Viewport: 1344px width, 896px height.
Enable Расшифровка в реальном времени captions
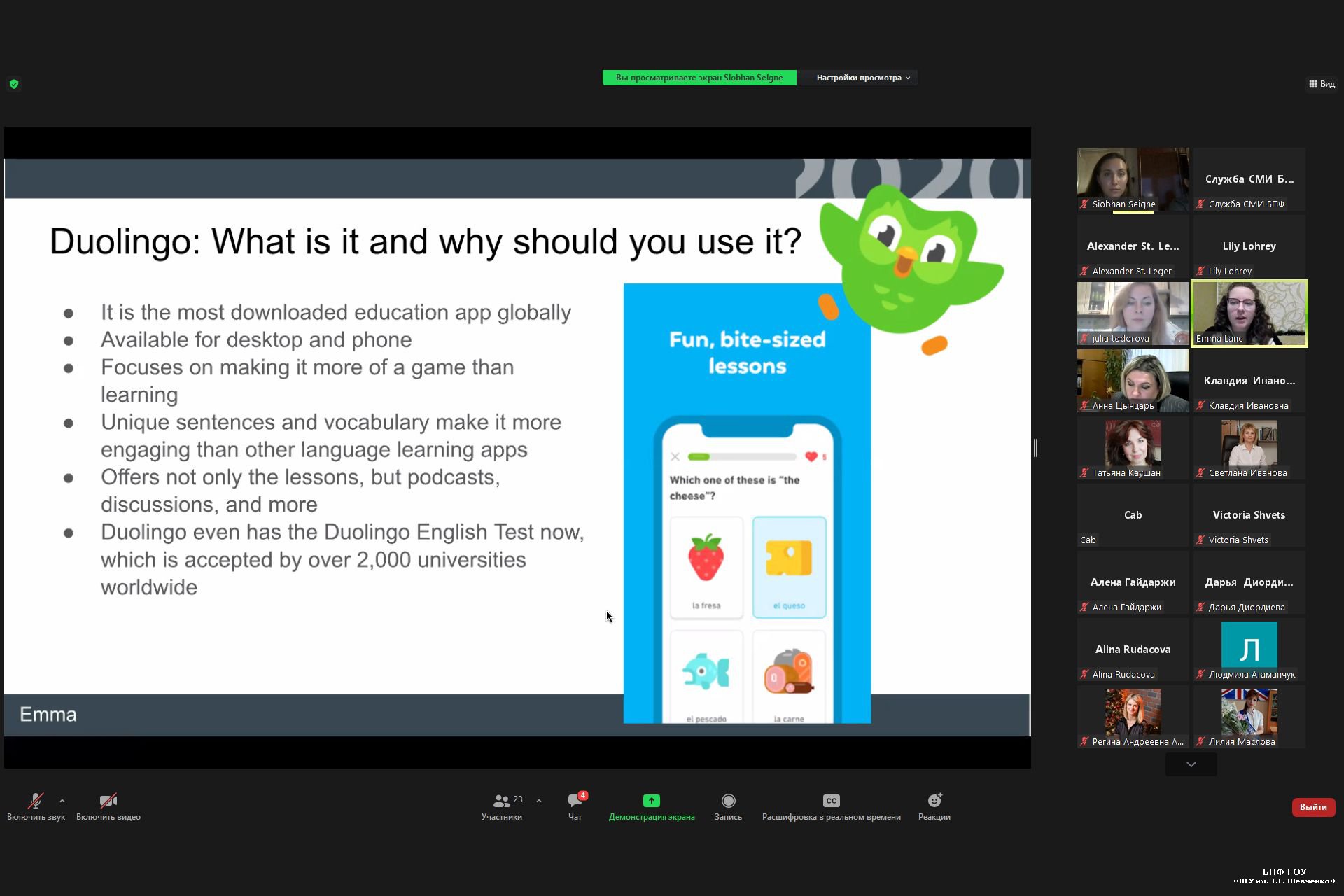(x=832, y=807)
